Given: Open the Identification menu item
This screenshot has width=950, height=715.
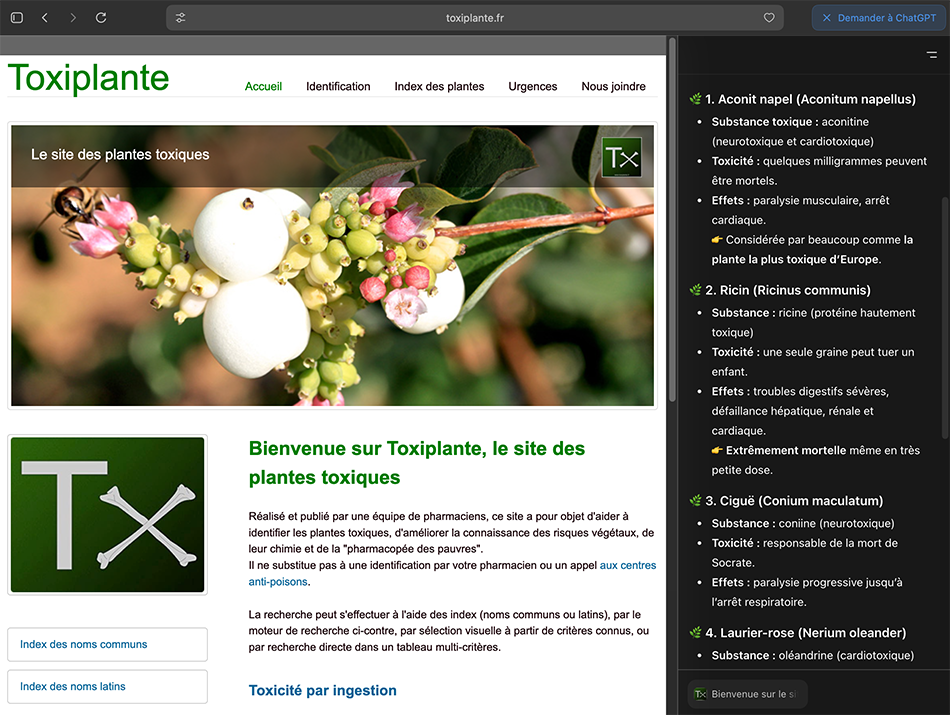Looking at the screenshot, I should point(338,87).
